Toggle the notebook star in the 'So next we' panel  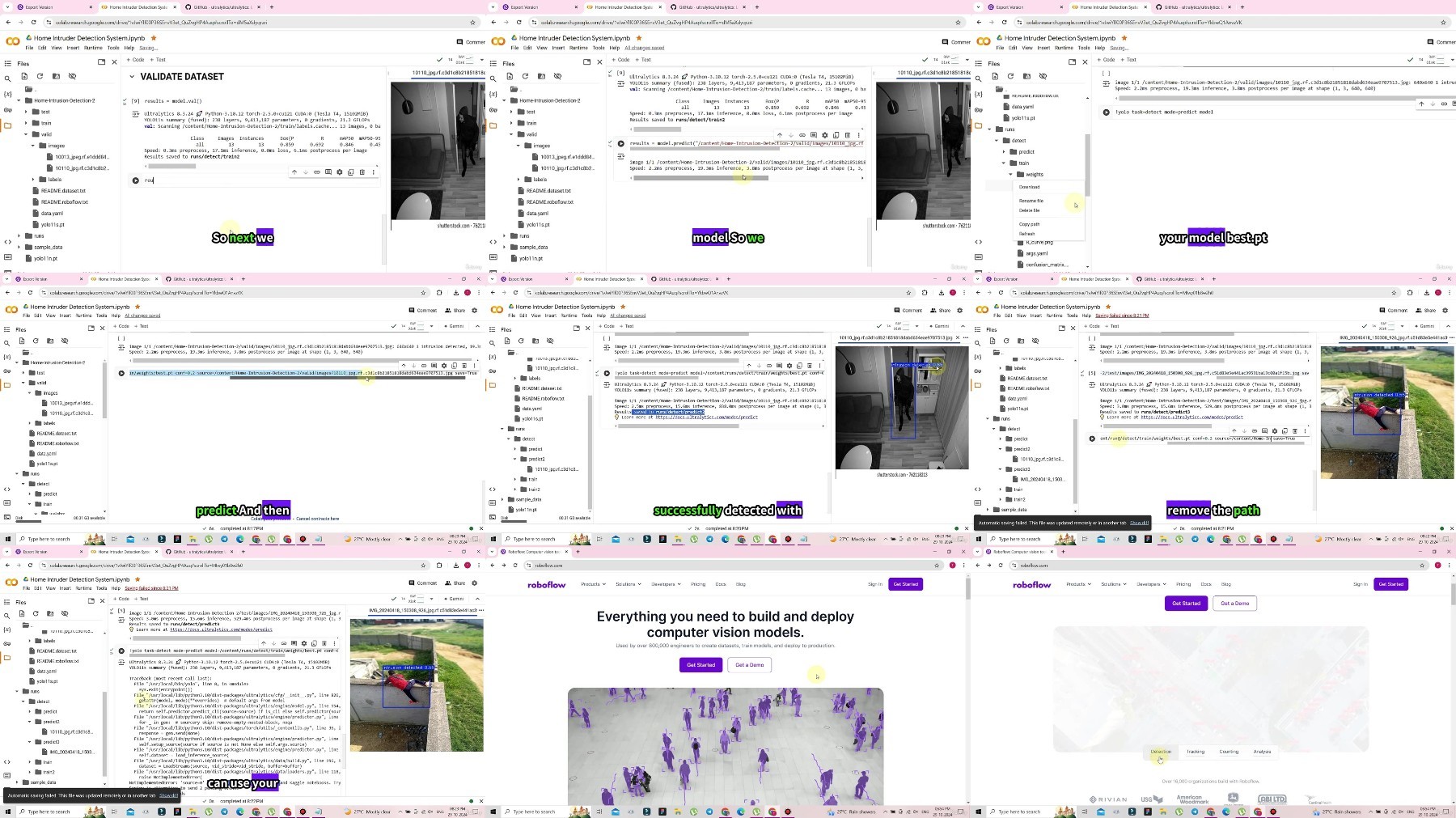154,38
